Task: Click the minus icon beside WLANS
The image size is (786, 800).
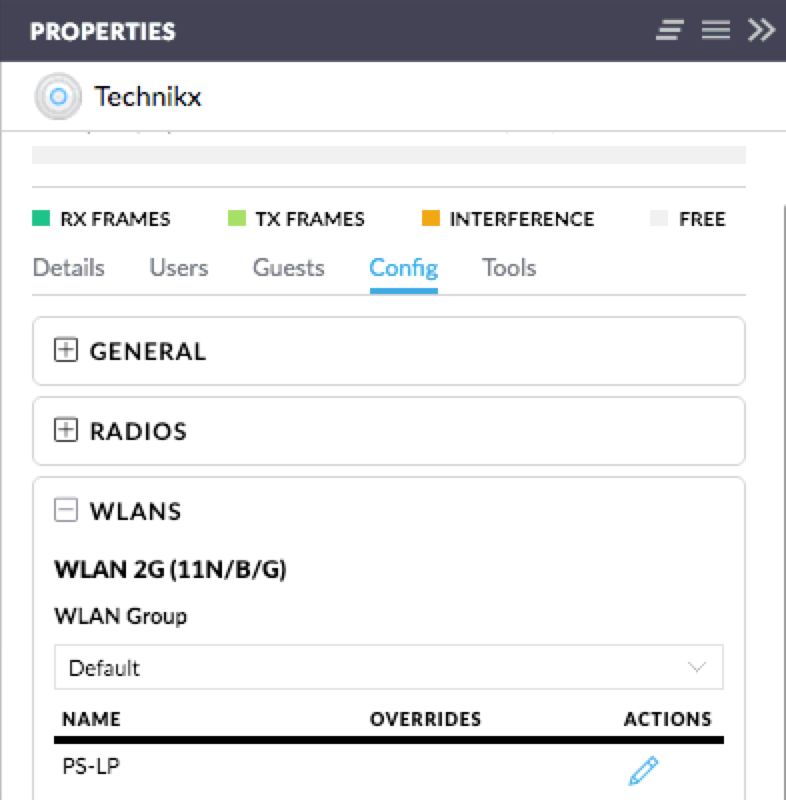Action: 66,511
